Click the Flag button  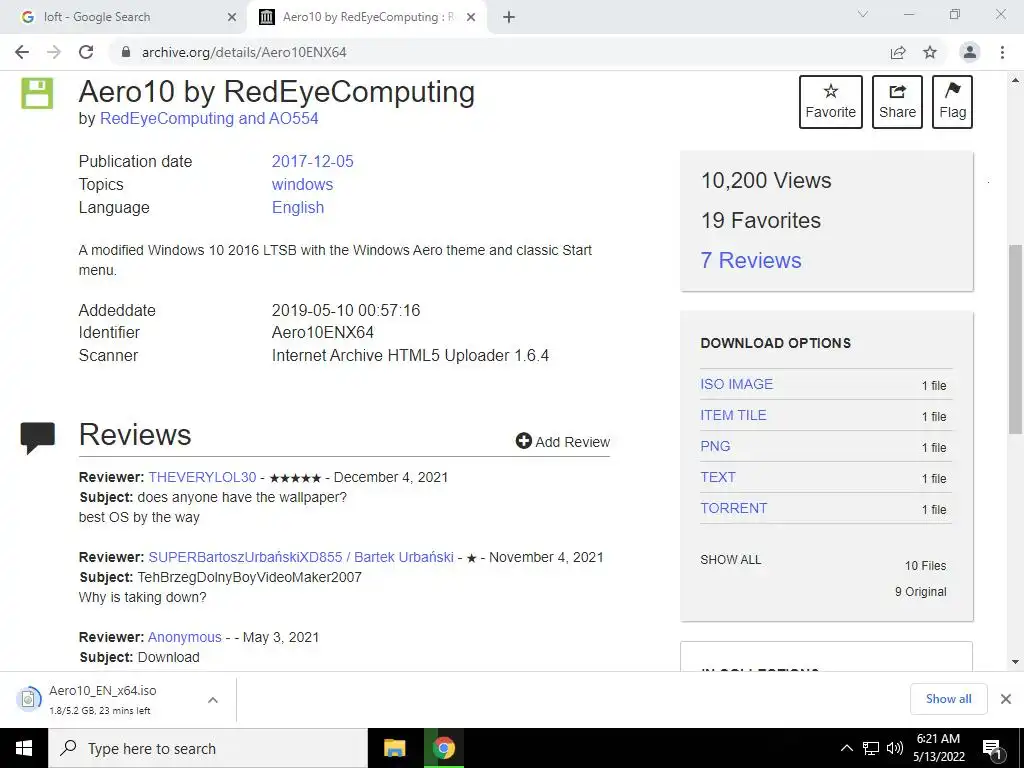pos(952,102)
